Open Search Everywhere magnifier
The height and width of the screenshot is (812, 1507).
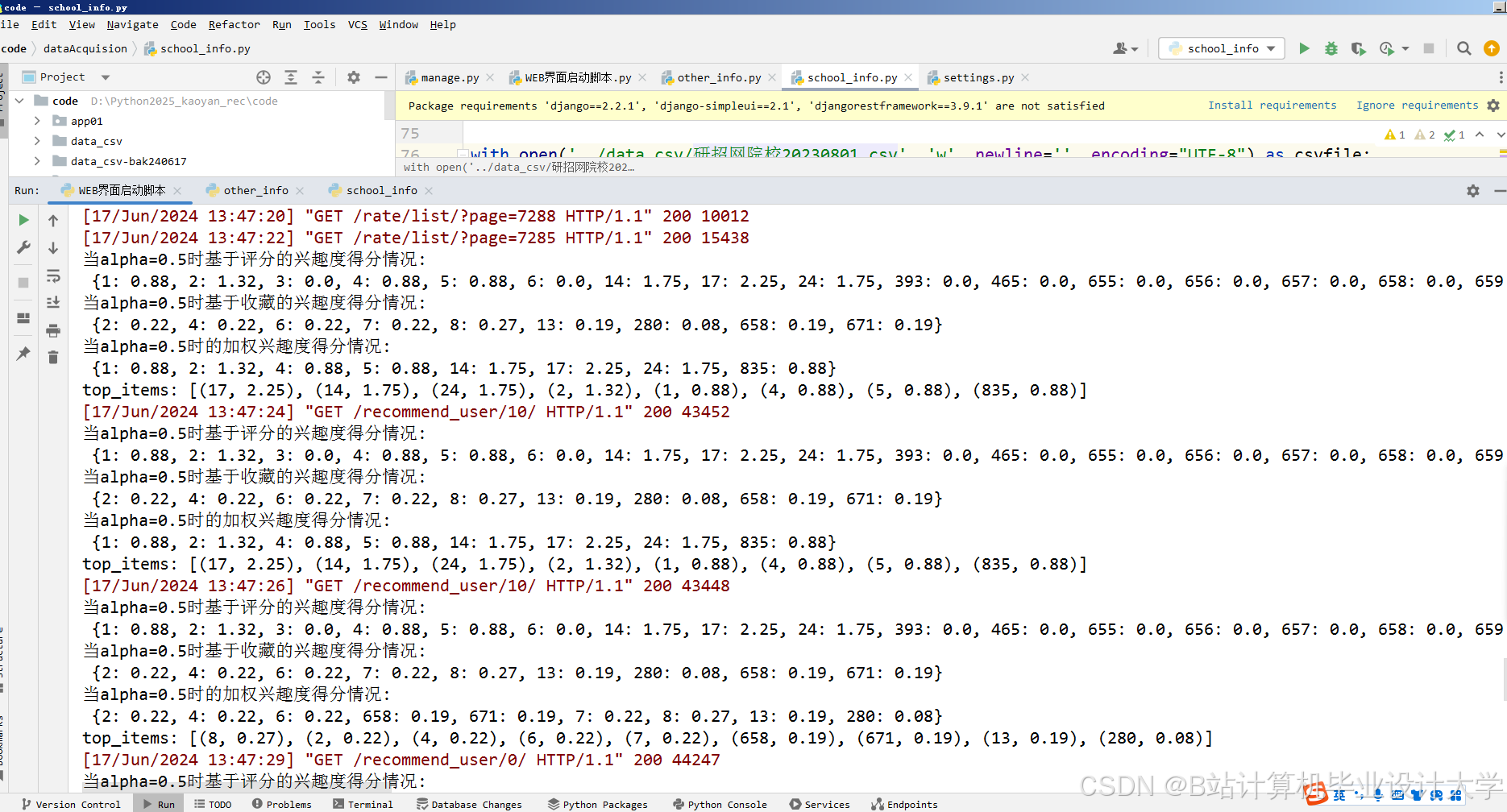click(1464, 48)
